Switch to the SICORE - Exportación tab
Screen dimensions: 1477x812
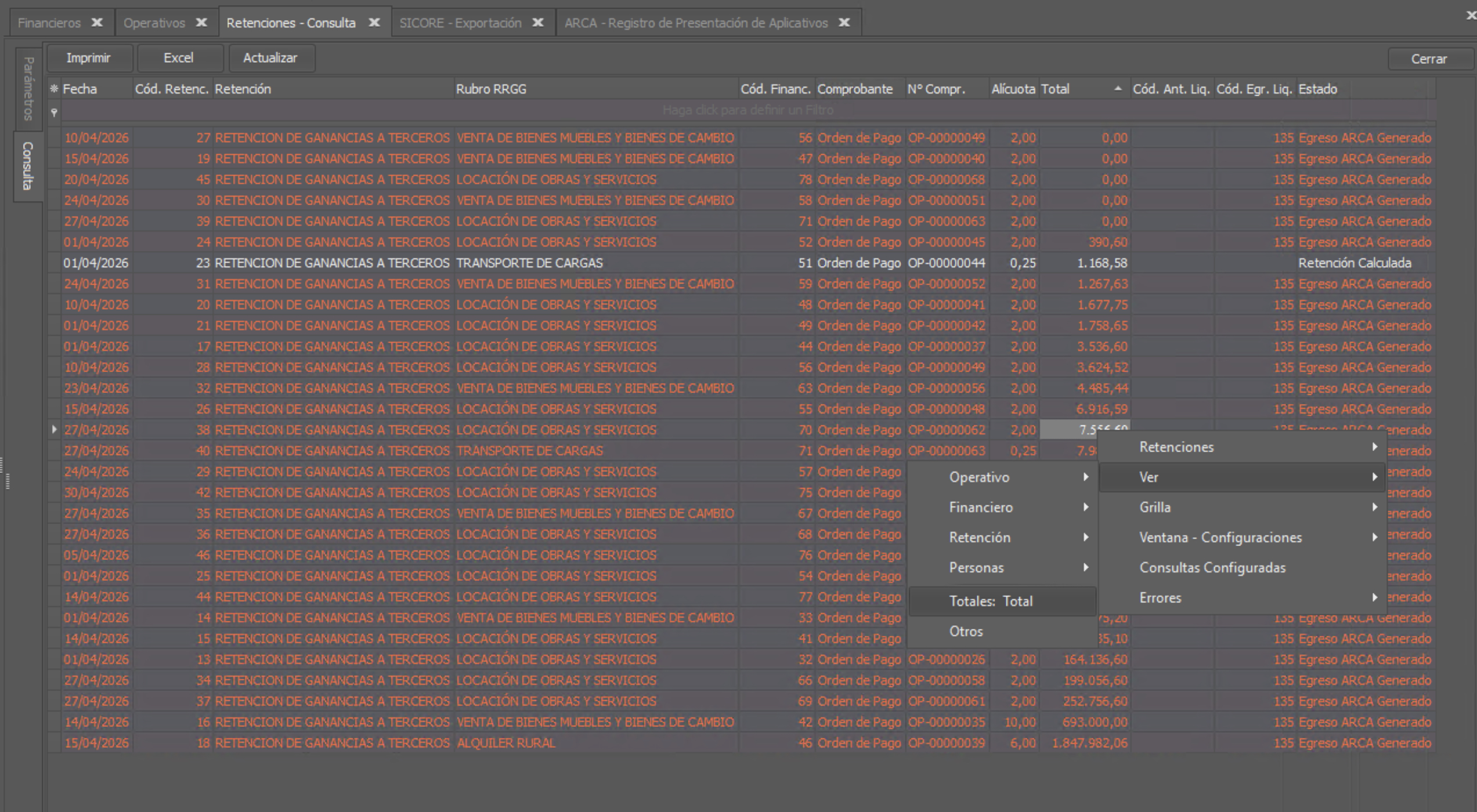coord(461,23)
